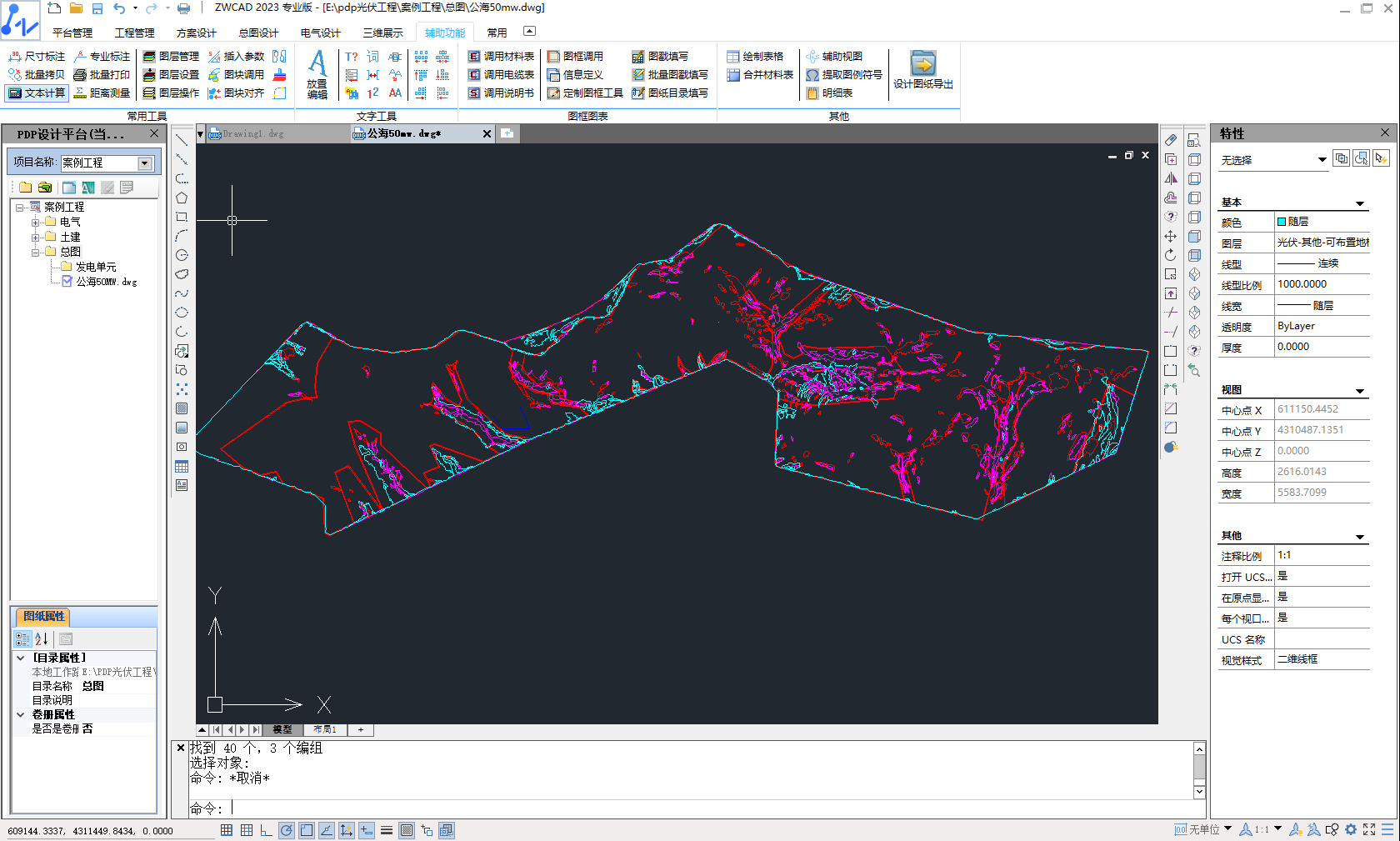Click the 放置编辑 text tool

pyautogui.click(x=317, y=73)
